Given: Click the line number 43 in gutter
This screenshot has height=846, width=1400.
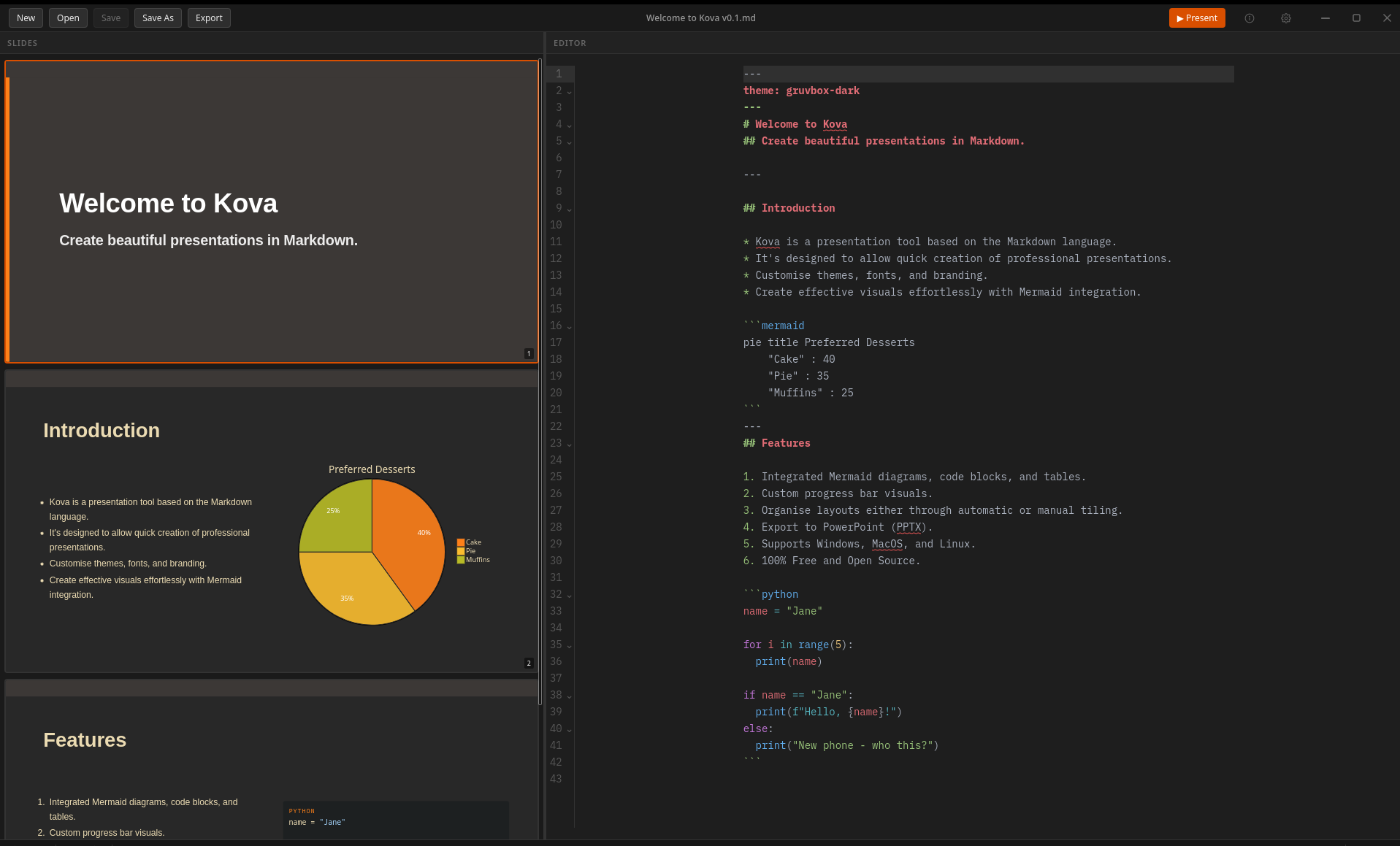Looking at the screenshot, I should 556,779.
